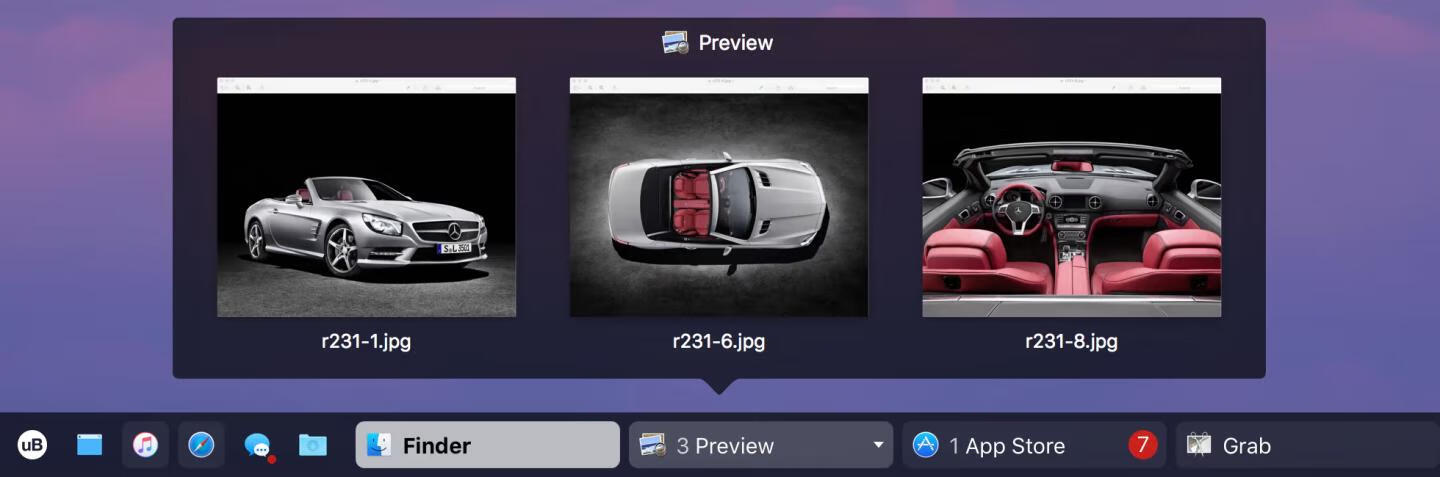Expand the Preview windows dropdown arrow
Image resolution: width=1440 pixels, height=477 pixels.
click(878, 445)
